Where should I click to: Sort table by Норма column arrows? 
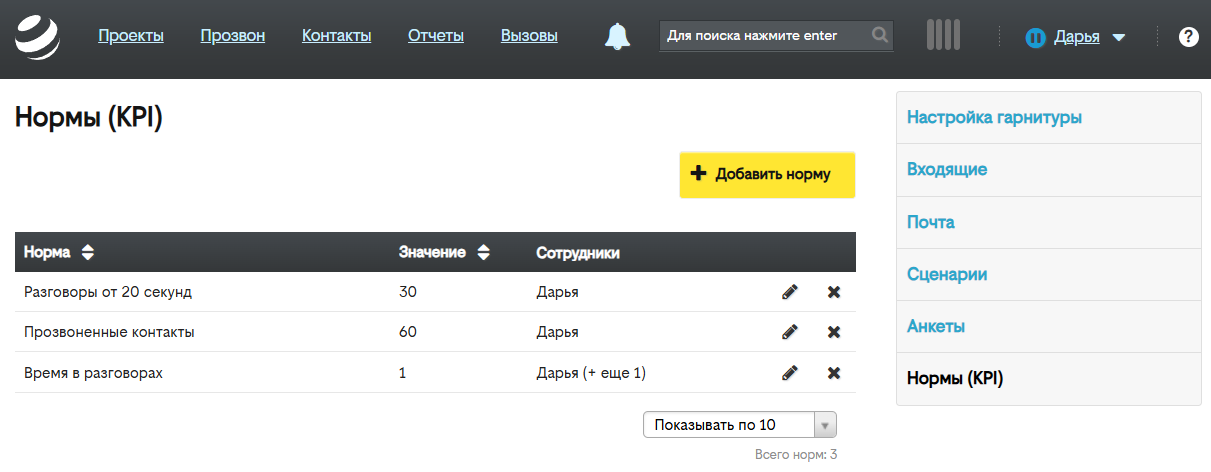[88, 253]
